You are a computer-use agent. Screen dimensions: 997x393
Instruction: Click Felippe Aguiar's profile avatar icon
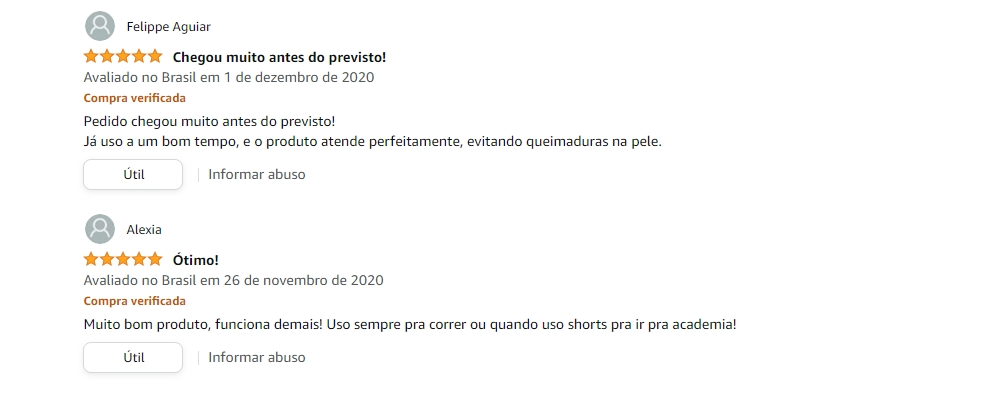[x=100, y=26]
